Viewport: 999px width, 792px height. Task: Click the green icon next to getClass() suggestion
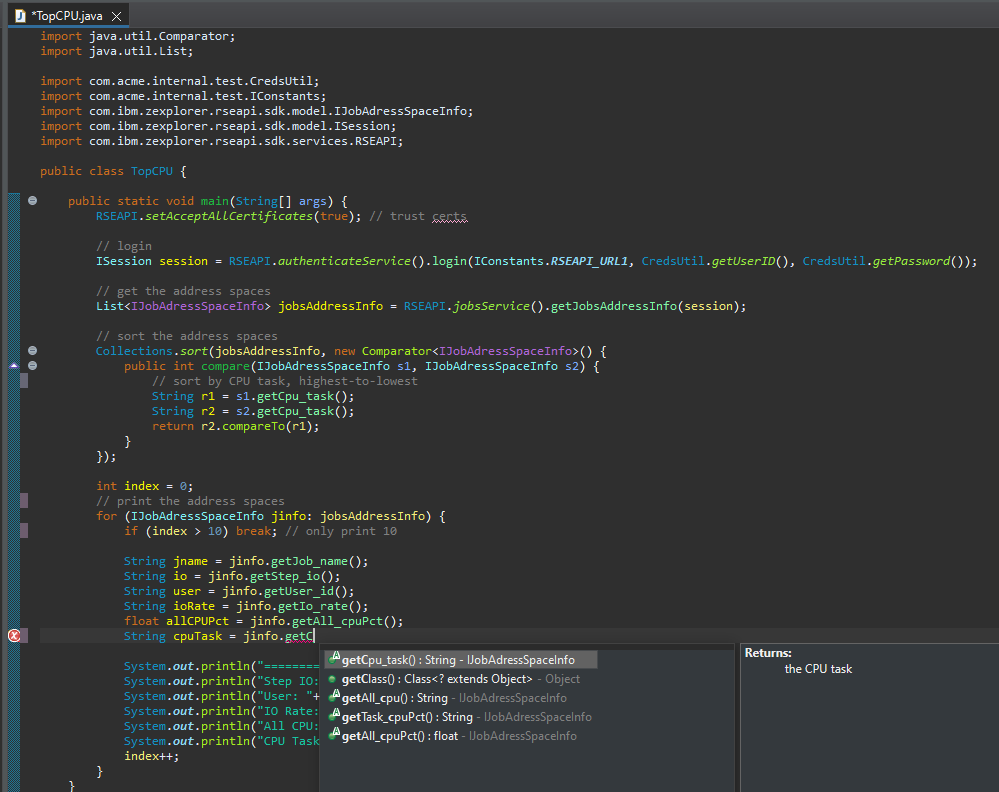(x=332, y=679)
